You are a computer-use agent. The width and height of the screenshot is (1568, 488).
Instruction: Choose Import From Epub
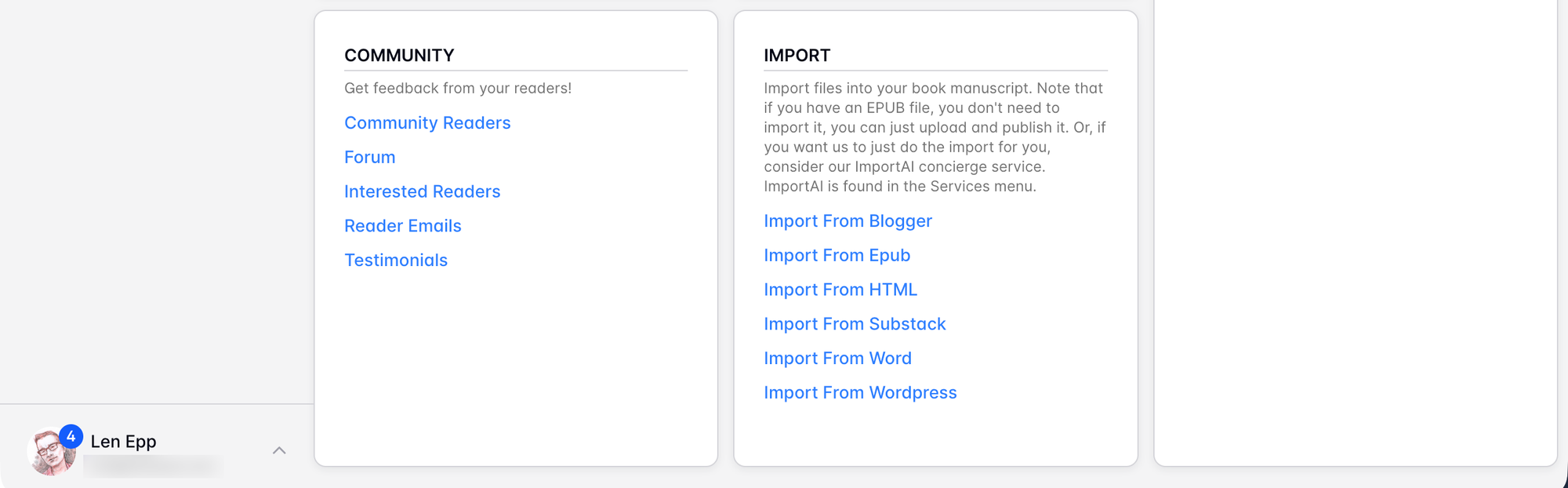(x=837, y=256)
